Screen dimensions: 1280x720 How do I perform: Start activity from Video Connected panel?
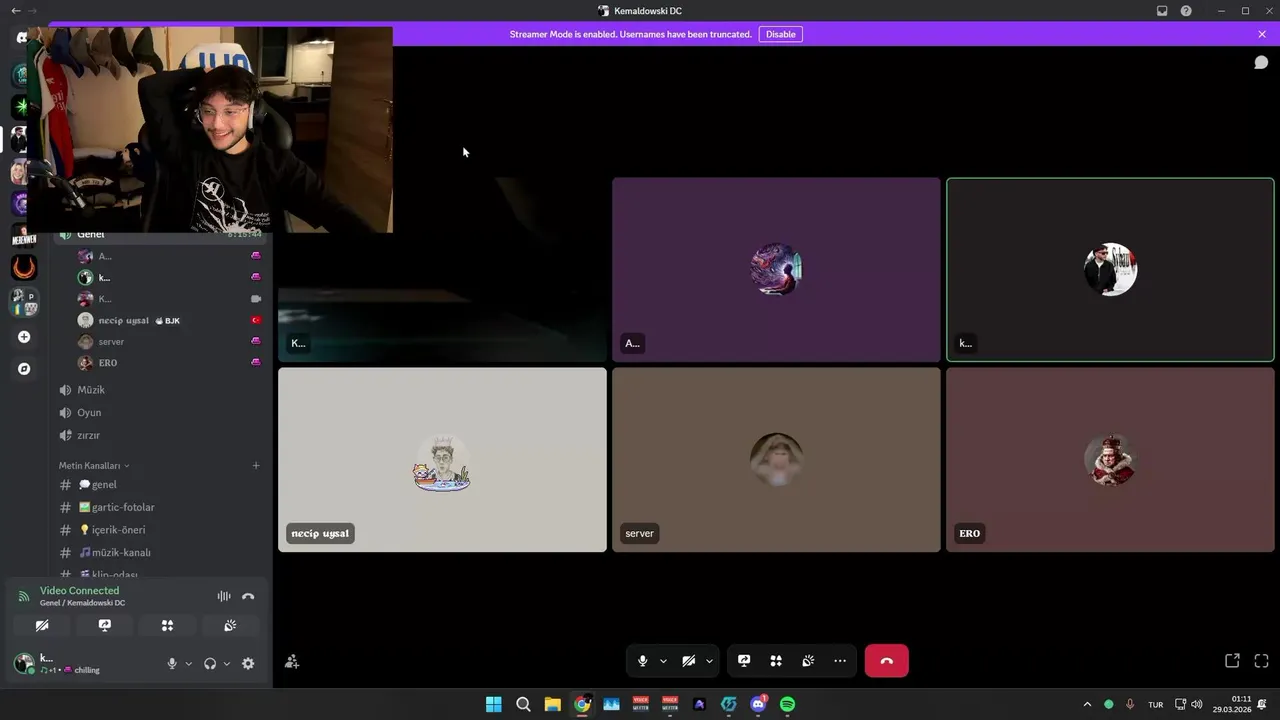tap(167, 625)
